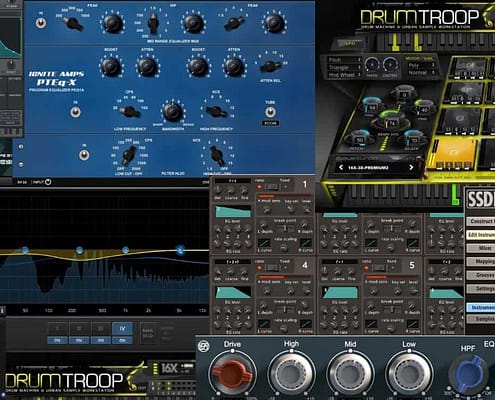Viewport: 495px width, 400px height.
Task: Open the SSD Grooves tab
Action: (481, 275)
